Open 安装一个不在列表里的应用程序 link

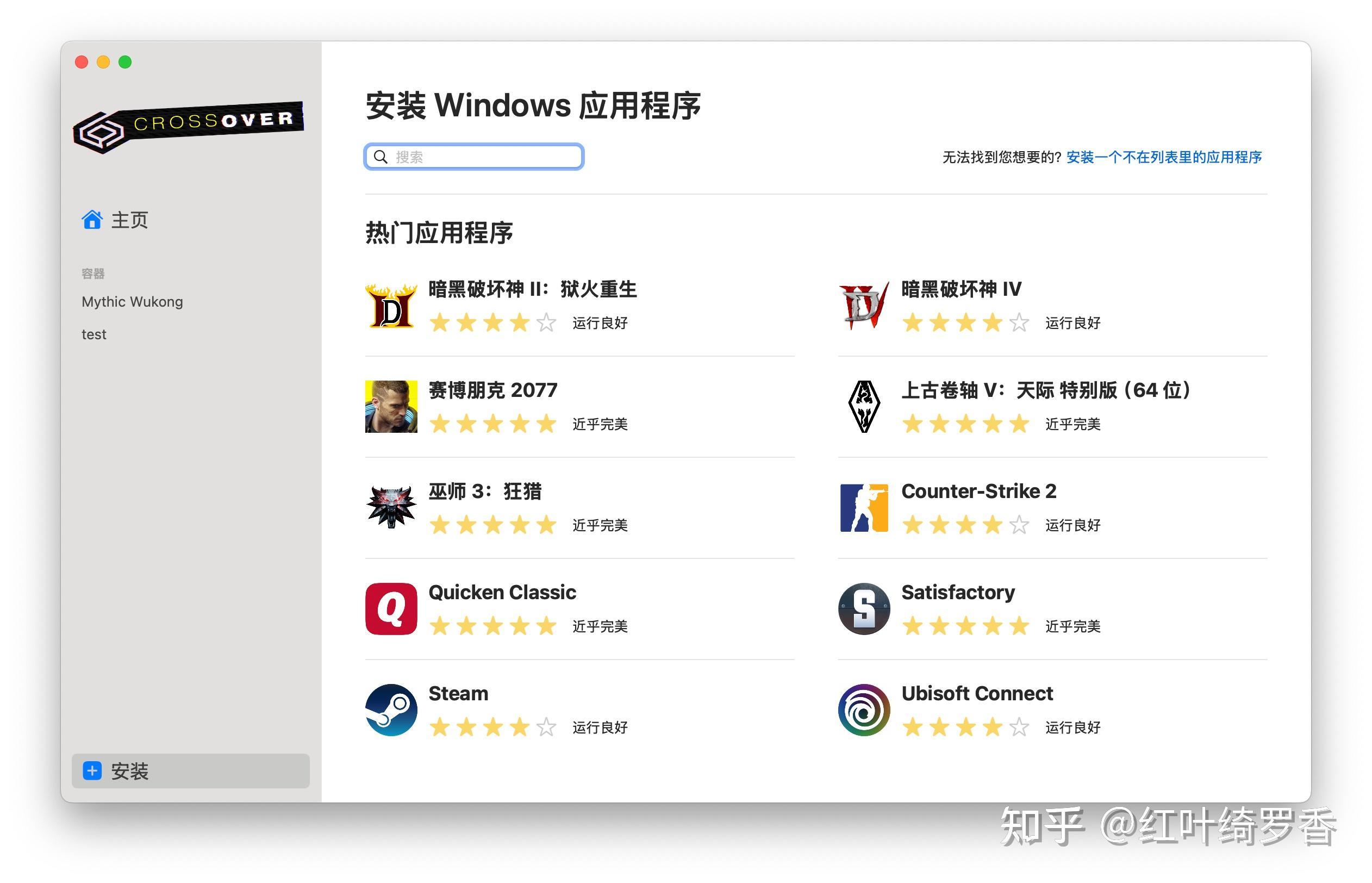pyautogui.click(x=1163, y=157)
